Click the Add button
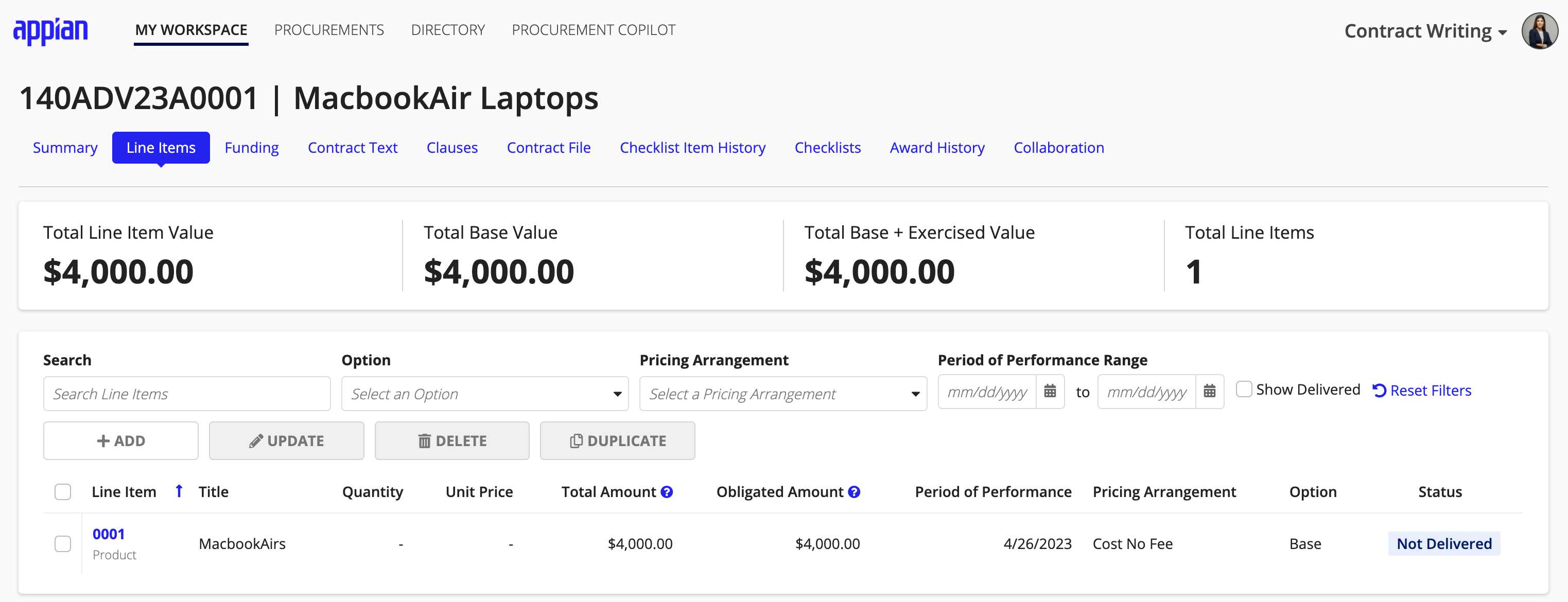The image size is (1568, 602). click(120, 441)
